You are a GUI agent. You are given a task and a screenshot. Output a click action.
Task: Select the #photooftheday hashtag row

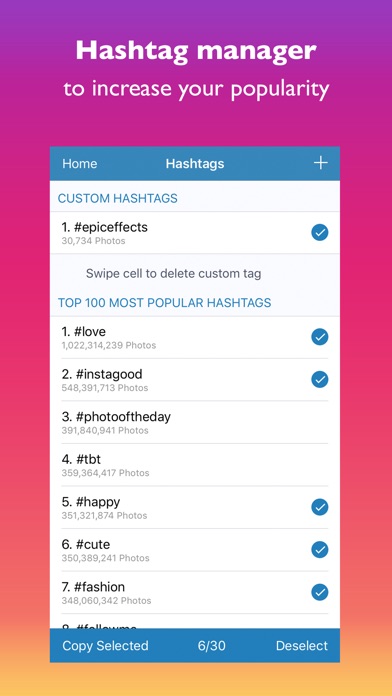tap(195, 422)
